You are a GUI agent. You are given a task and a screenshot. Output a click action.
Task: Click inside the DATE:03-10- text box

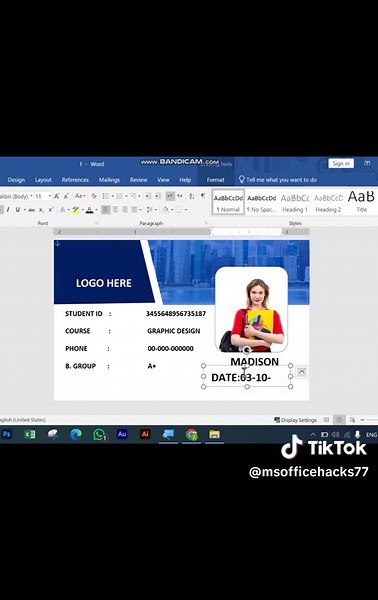click(x=247, y=377)
